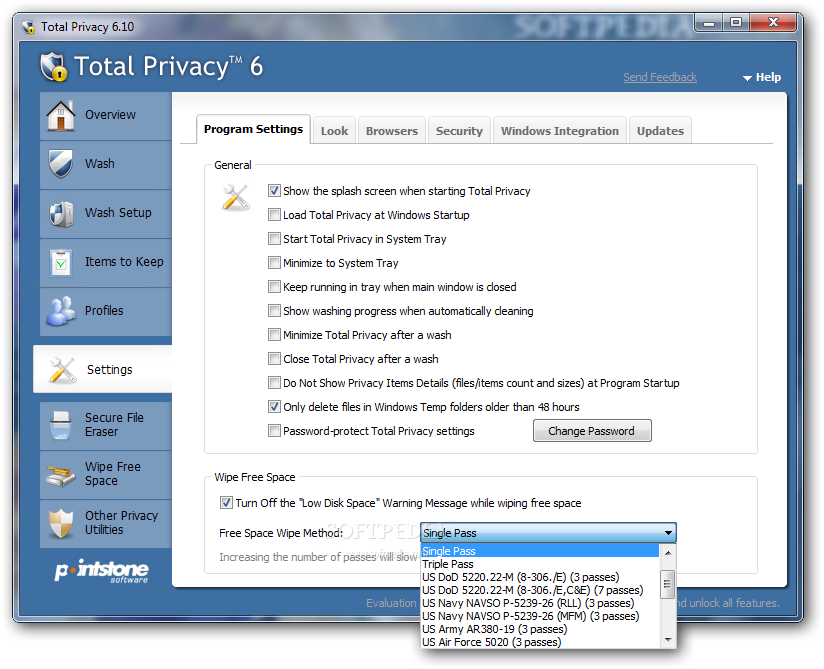Select US Army AR380-19 (3 passes)
This screenshot has width=824, height=669.
(540, 629)
